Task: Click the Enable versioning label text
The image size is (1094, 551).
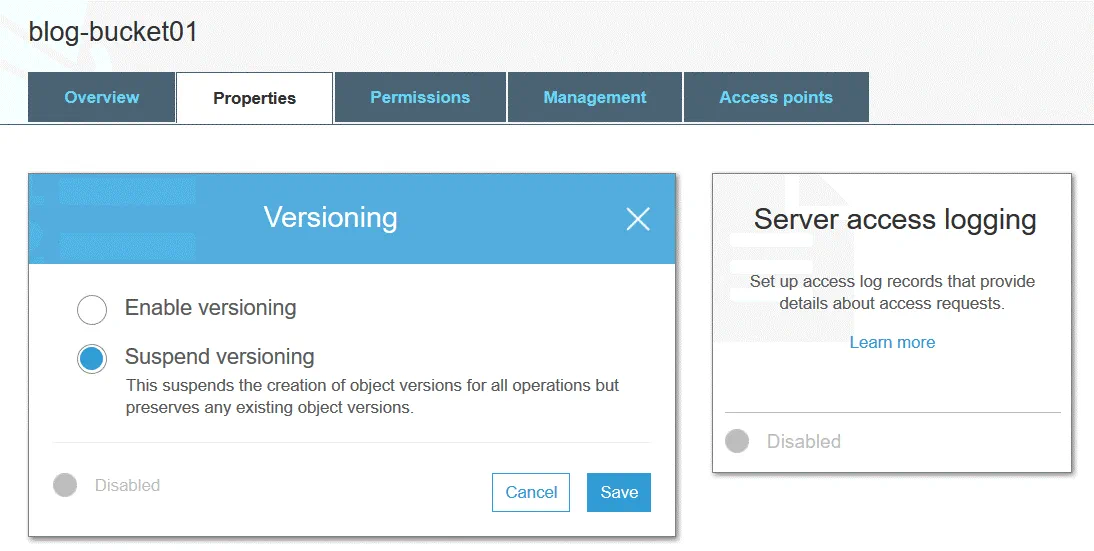Action: click(210, 308)
